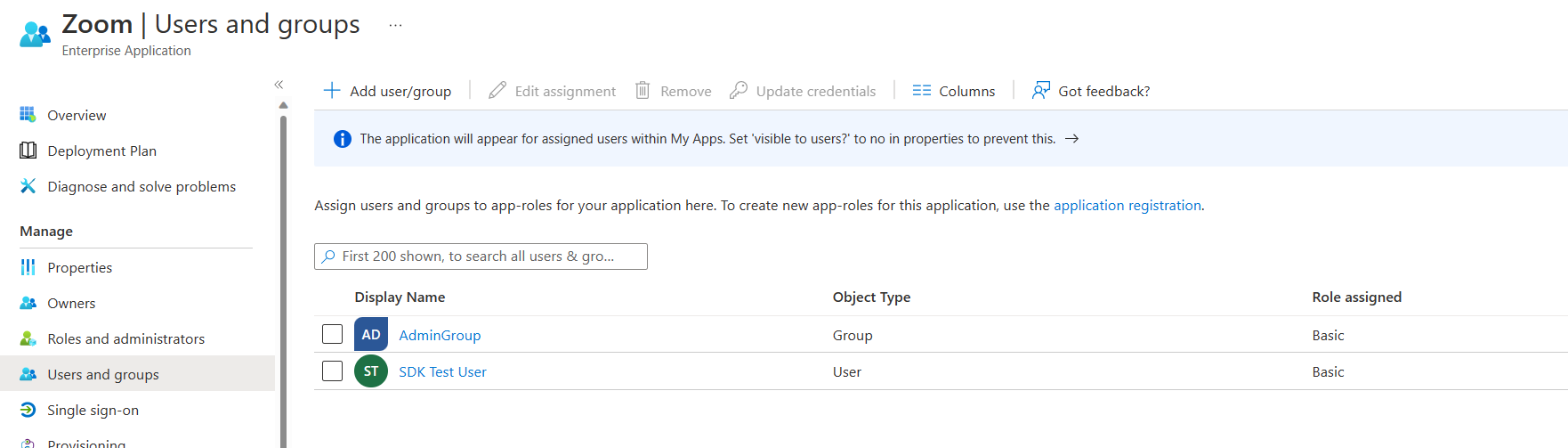Click Basic role for SDK Test User
Viewport: 1568px width, 448px height.
(1328, 371)
